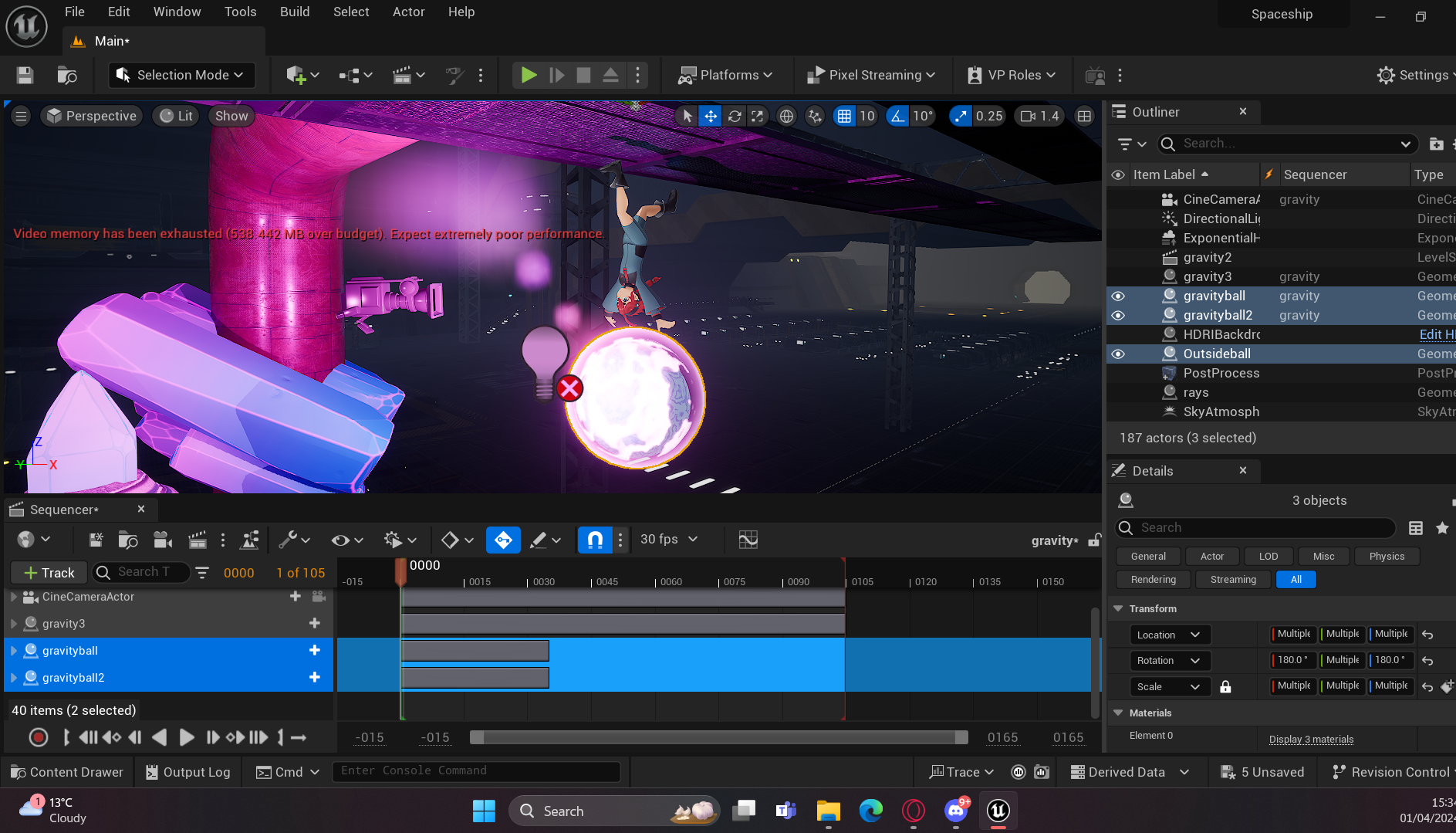Click the Sequencer add Track button
This screenshot has height=833, width=1456.
pyautogui.click(x=50, y=572)
